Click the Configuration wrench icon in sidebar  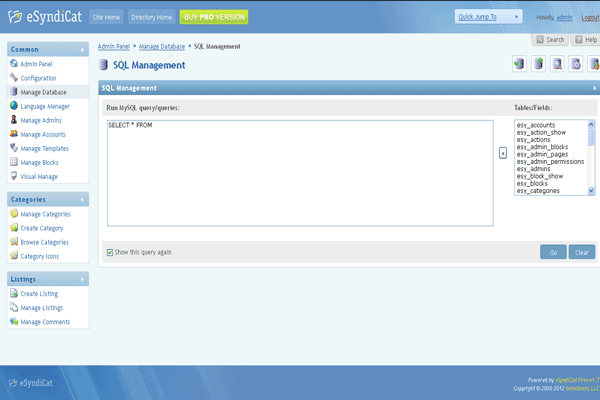pos(13,78)
